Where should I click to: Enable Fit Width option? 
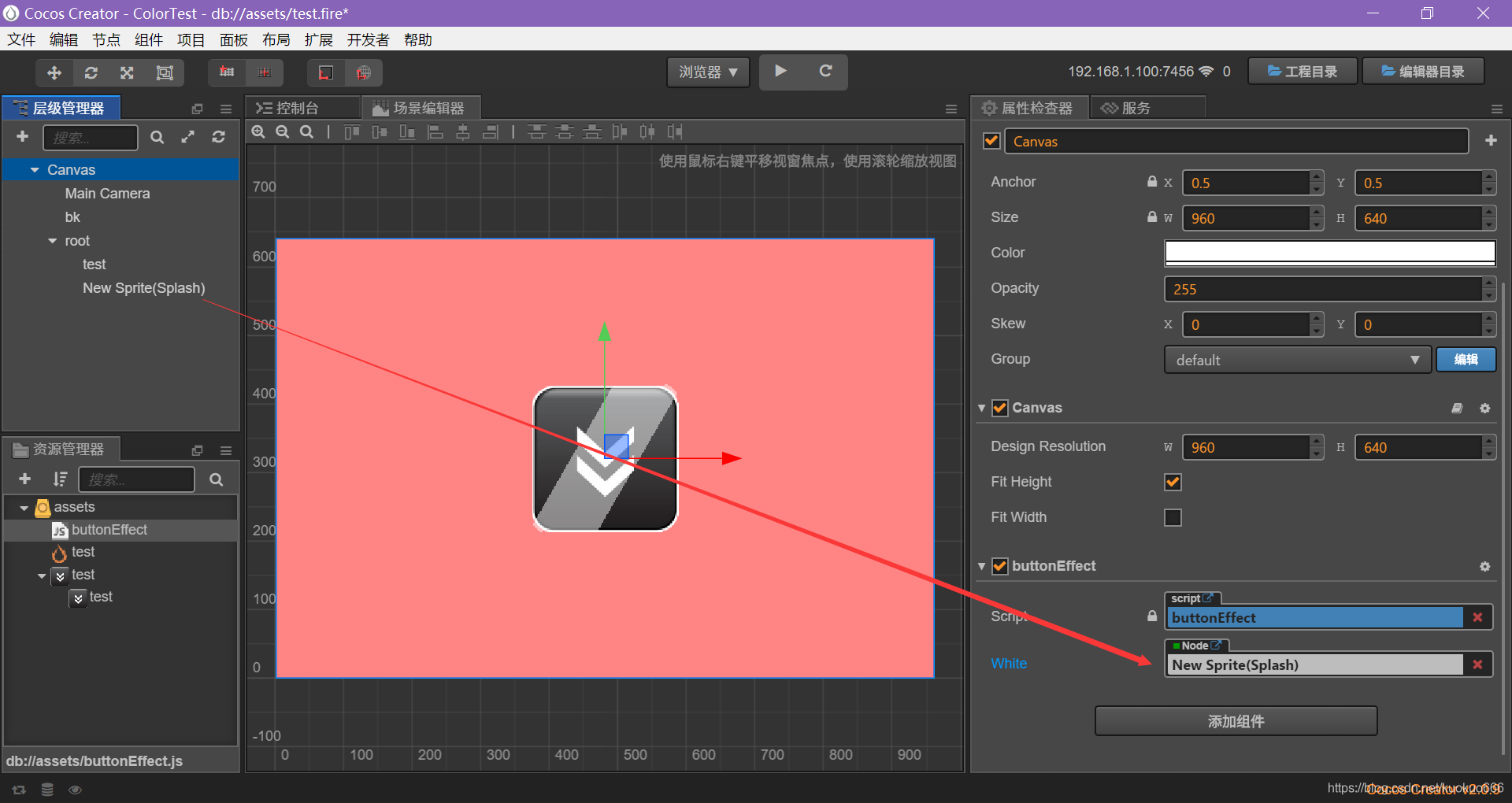click(1173, 517)
